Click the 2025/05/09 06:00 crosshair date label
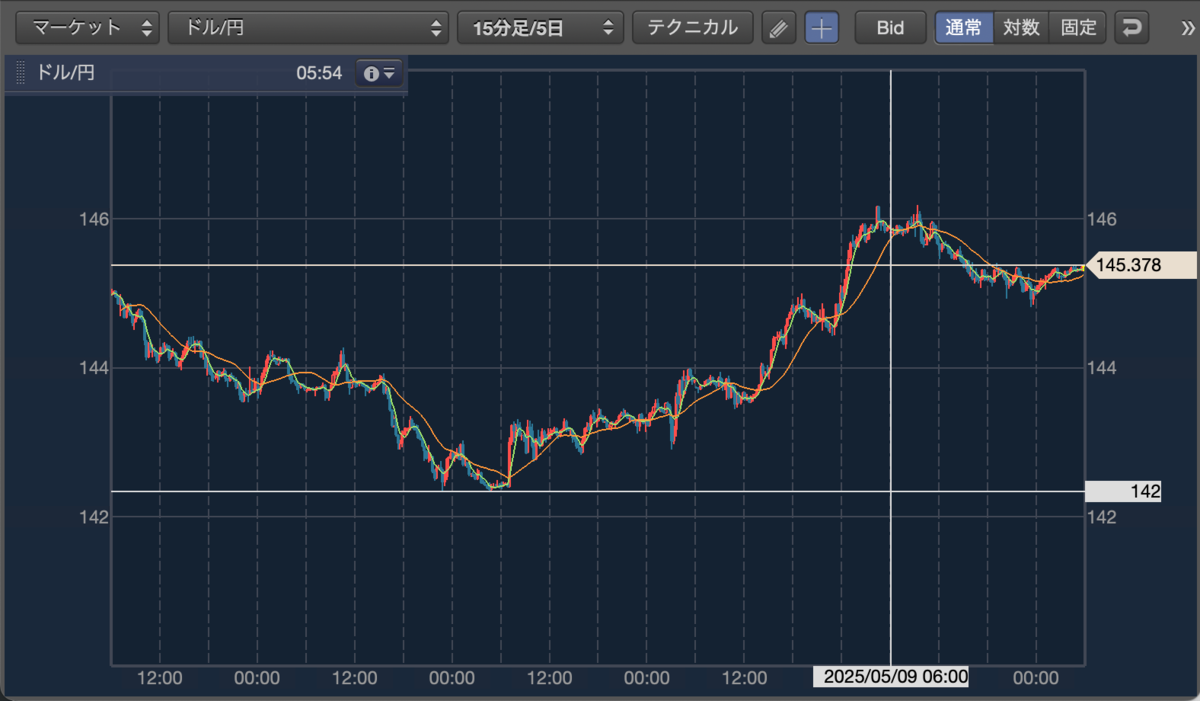The height and width of the screenshot is (701, 1200). point(891,677)
